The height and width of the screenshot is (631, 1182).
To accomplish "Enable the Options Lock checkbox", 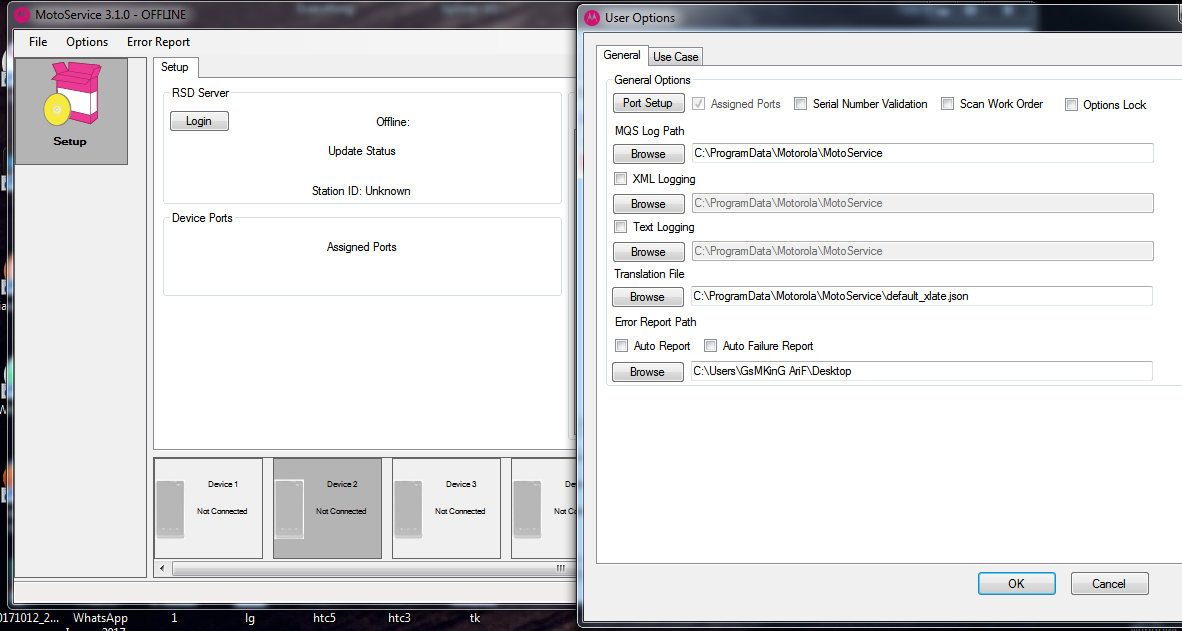I will click(1071, 105).
